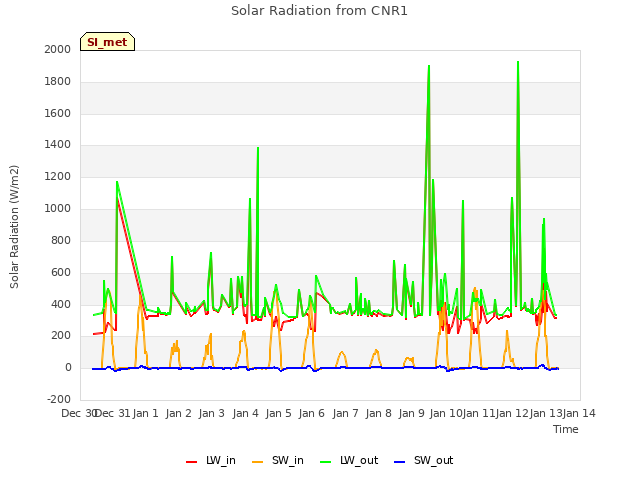Click the 1400 y-axis tick label
The height and width of the screenshot is (480, 640).
click(58, 144)
